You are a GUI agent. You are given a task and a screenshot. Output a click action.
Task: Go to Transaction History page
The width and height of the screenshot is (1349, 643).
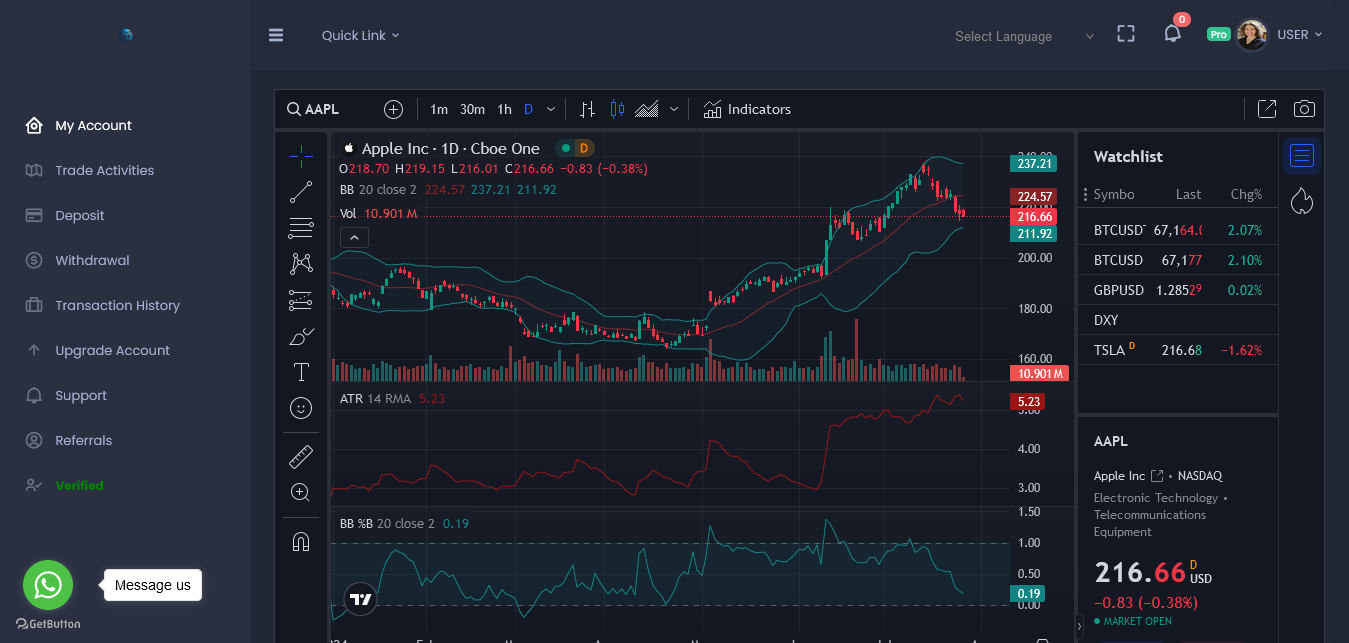(117, 305)
